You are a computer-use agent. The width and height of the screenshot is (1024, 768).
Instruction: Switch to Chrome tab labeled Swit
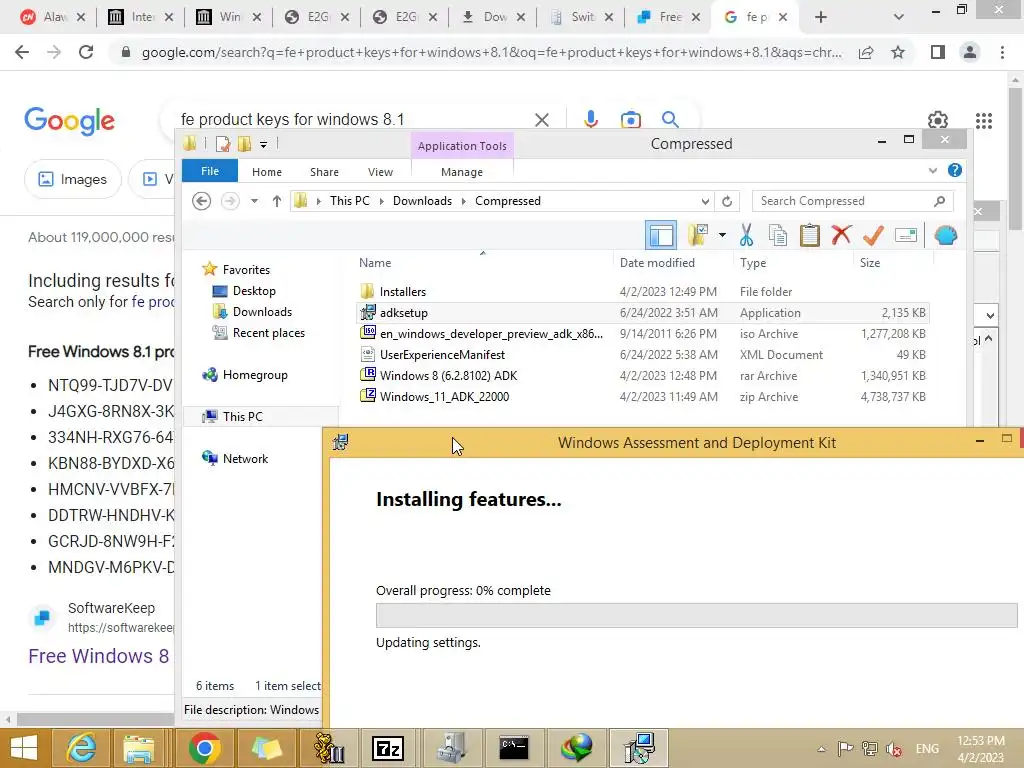coord(582,17)
